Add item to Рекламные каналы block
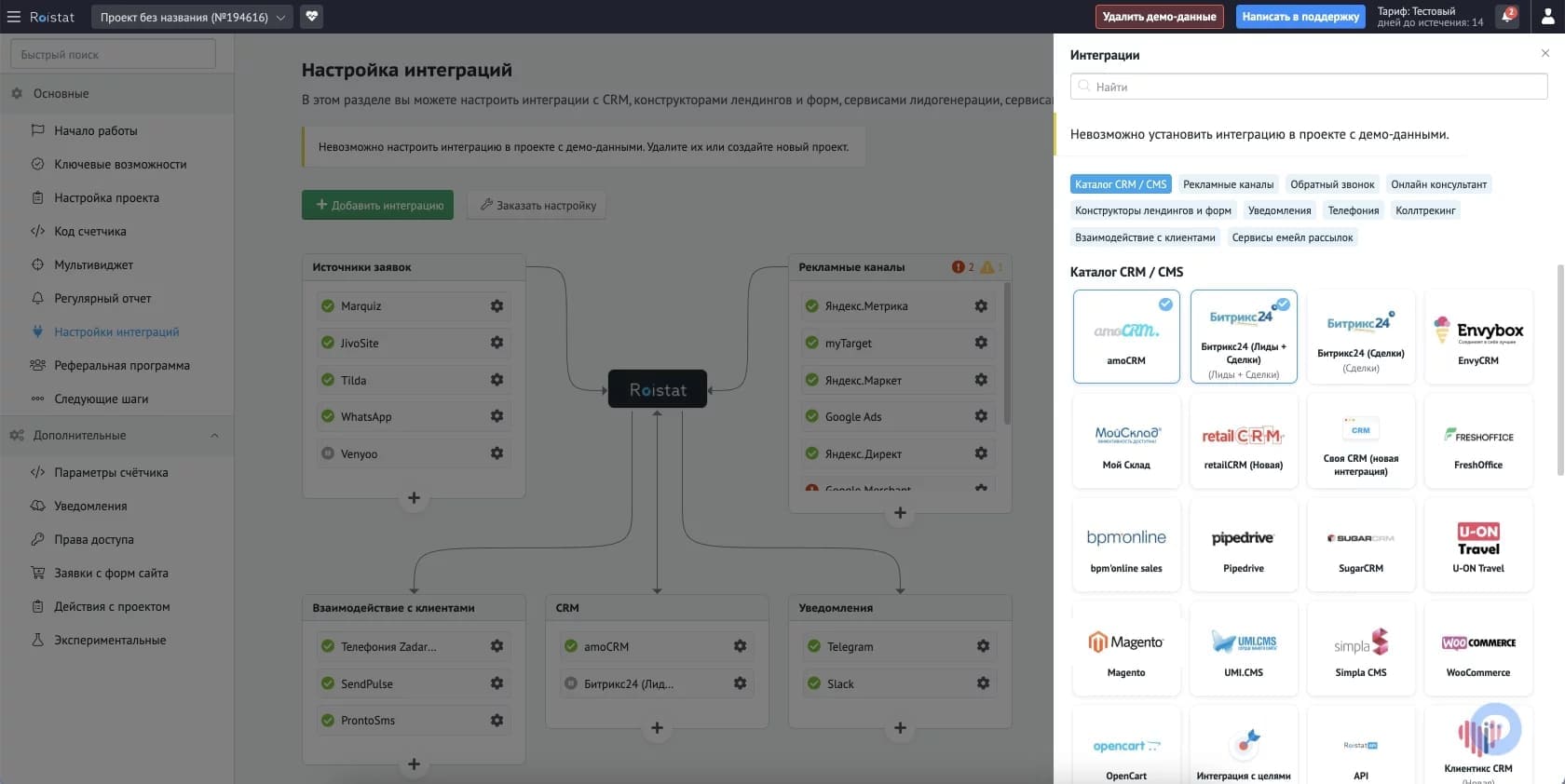The image size is (1565, 784). 900,513
